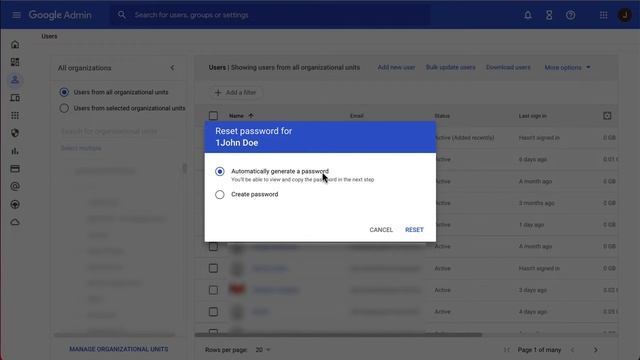Open Dashboard icon in the sidebar

[15, 62]
